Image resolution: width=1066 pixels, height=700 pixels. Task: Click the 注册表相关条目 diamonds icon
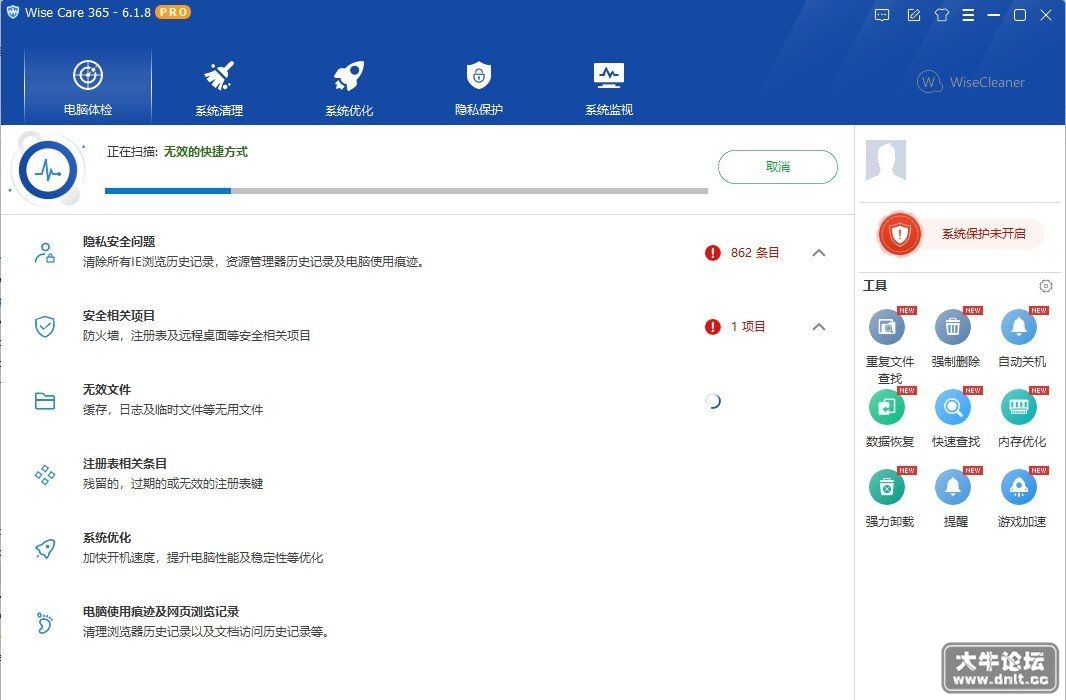point(45,474)
